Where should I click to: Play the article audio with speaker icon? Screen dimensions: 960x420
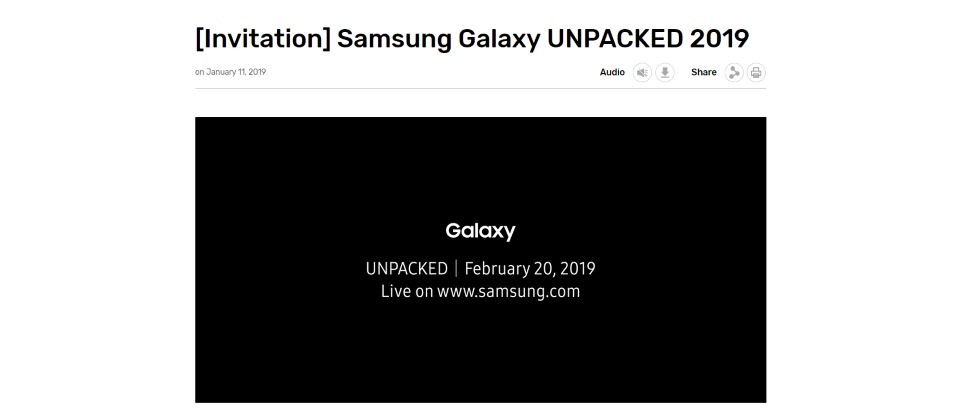(642, 72)
